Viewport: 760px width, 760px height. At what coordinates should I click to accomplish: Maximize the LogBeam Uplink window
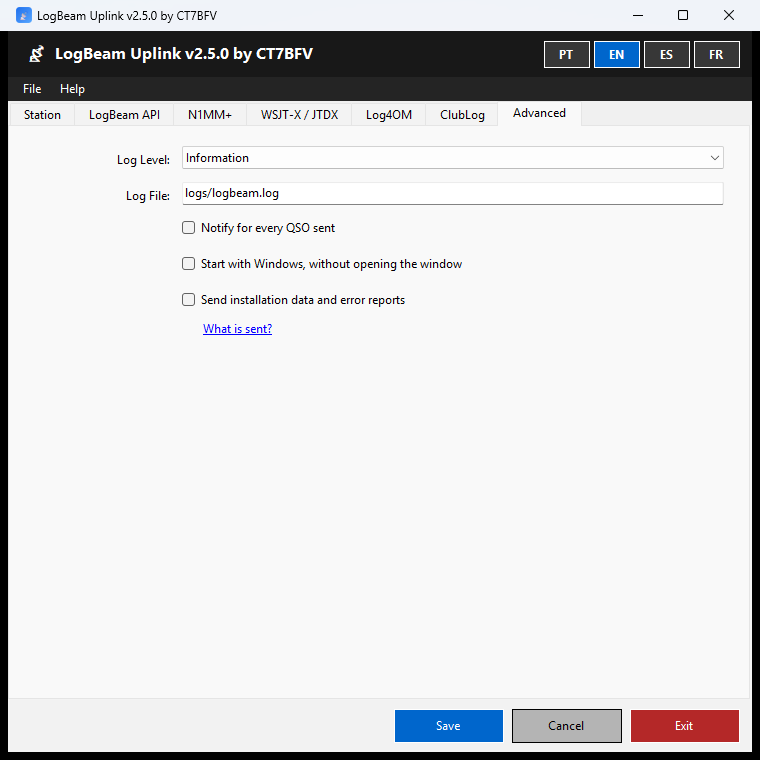tap(683, 16)
